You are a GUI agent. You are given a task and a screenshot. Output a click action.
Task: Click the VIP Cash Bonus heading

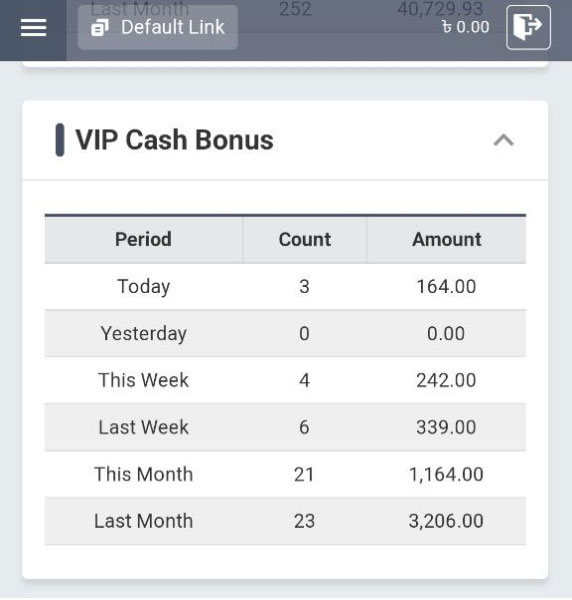tap(174, 140)
